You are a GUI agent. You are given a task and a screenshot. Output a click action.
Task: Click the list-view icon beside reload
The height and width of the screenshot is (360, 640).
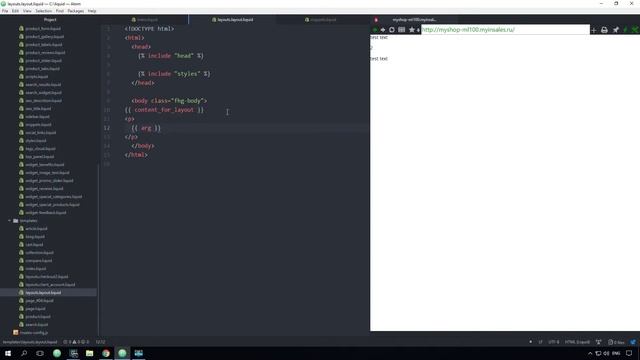[x=402, y=30]
